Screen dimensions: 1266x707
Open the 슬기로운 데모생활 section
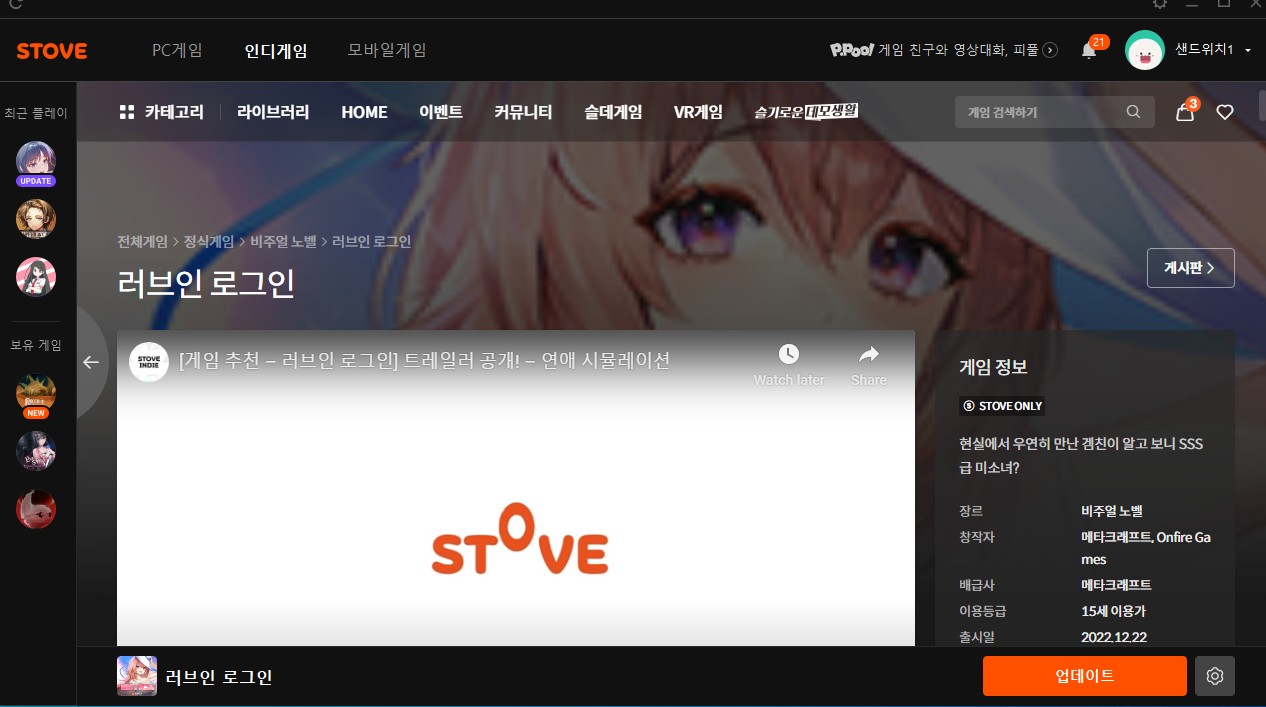(x=806, y=112)
